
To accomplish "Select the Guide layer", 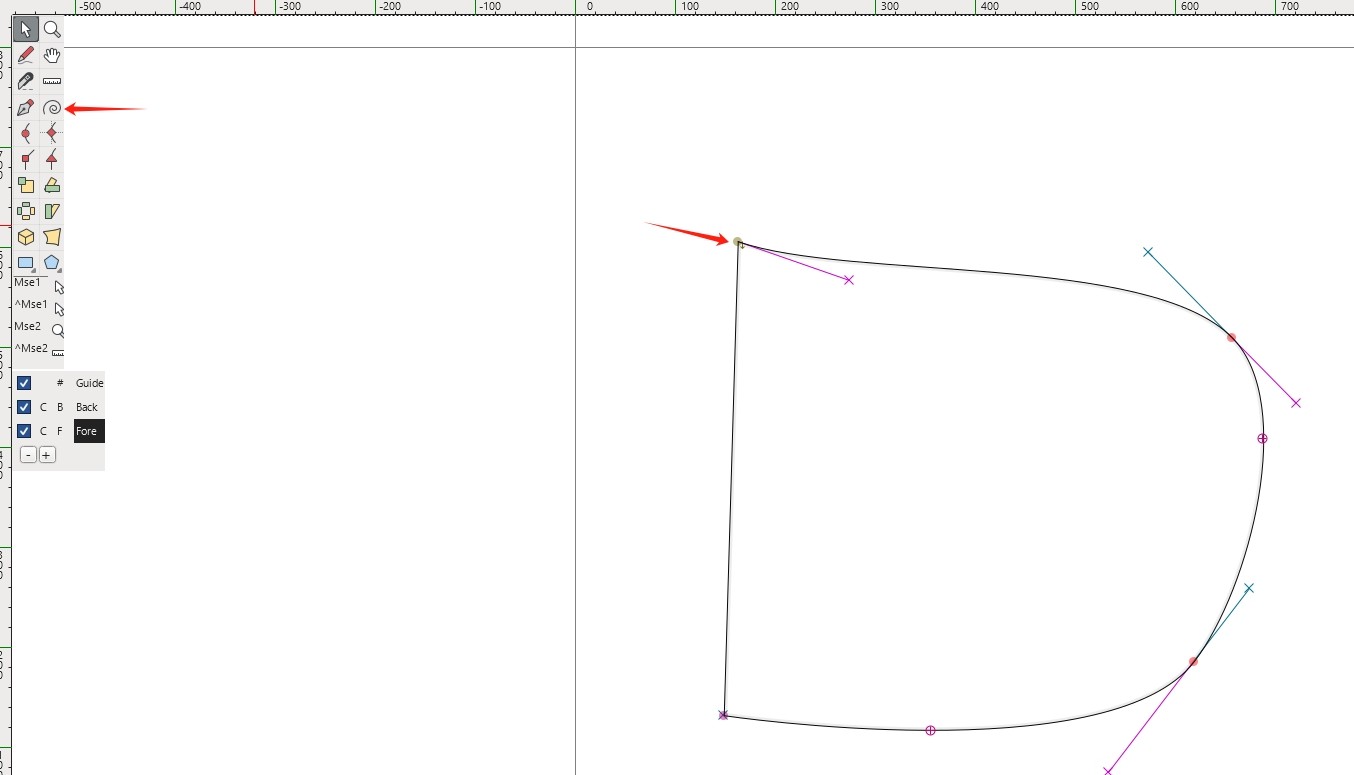I will (x=89, y=383).
